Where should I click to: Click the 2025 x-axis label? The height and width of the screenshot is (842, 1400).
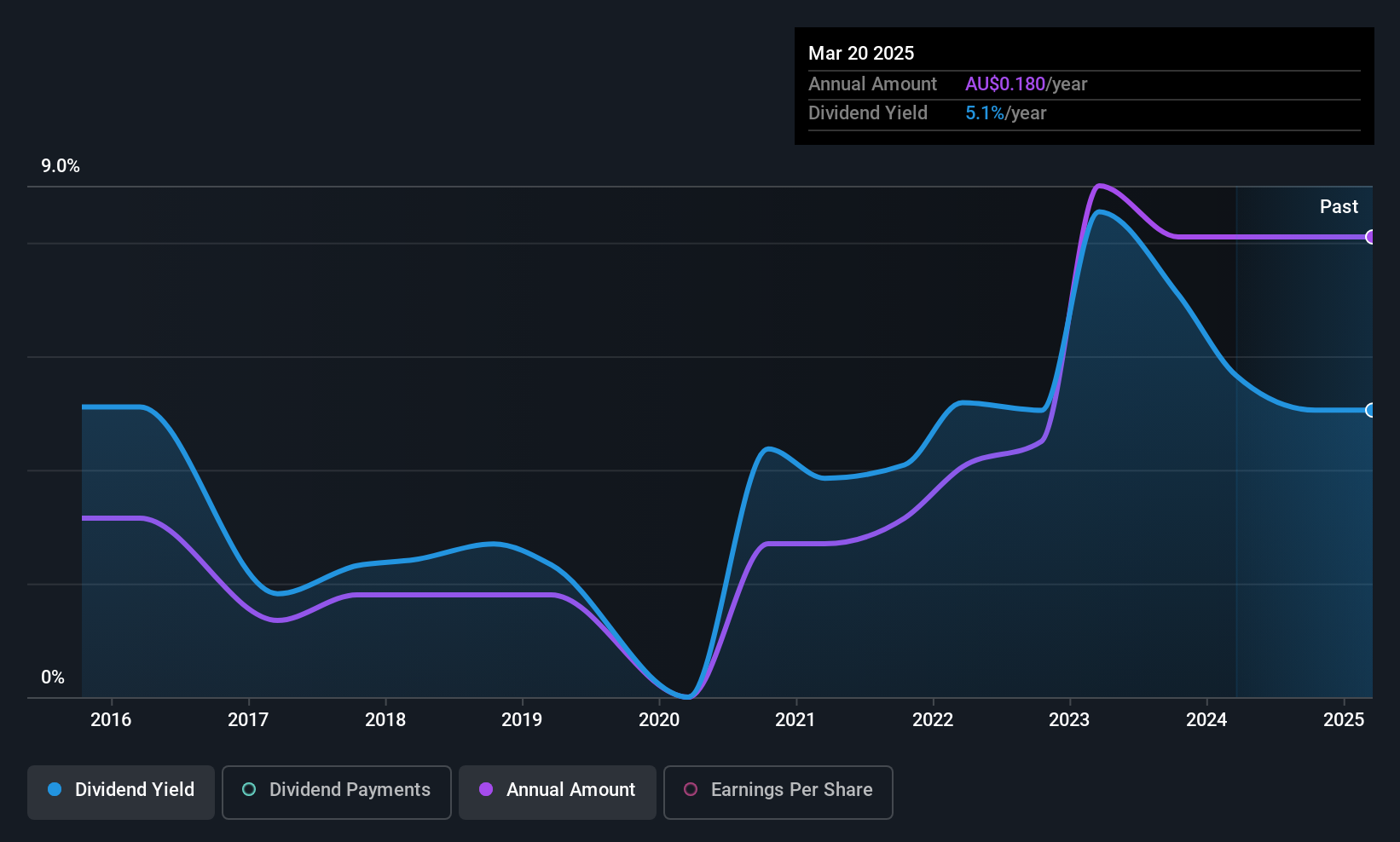pos(1343,720)
